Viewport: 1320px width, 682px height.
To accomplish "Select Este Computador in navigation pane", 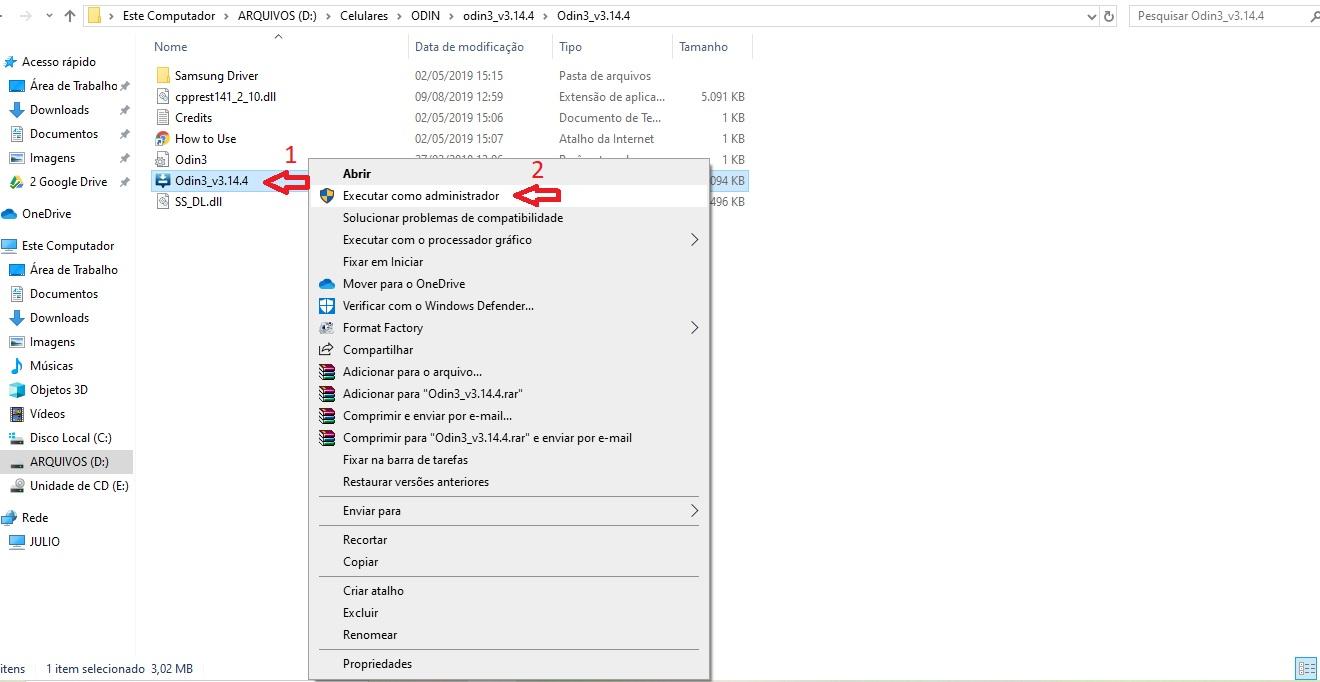I will coord(67,246).
